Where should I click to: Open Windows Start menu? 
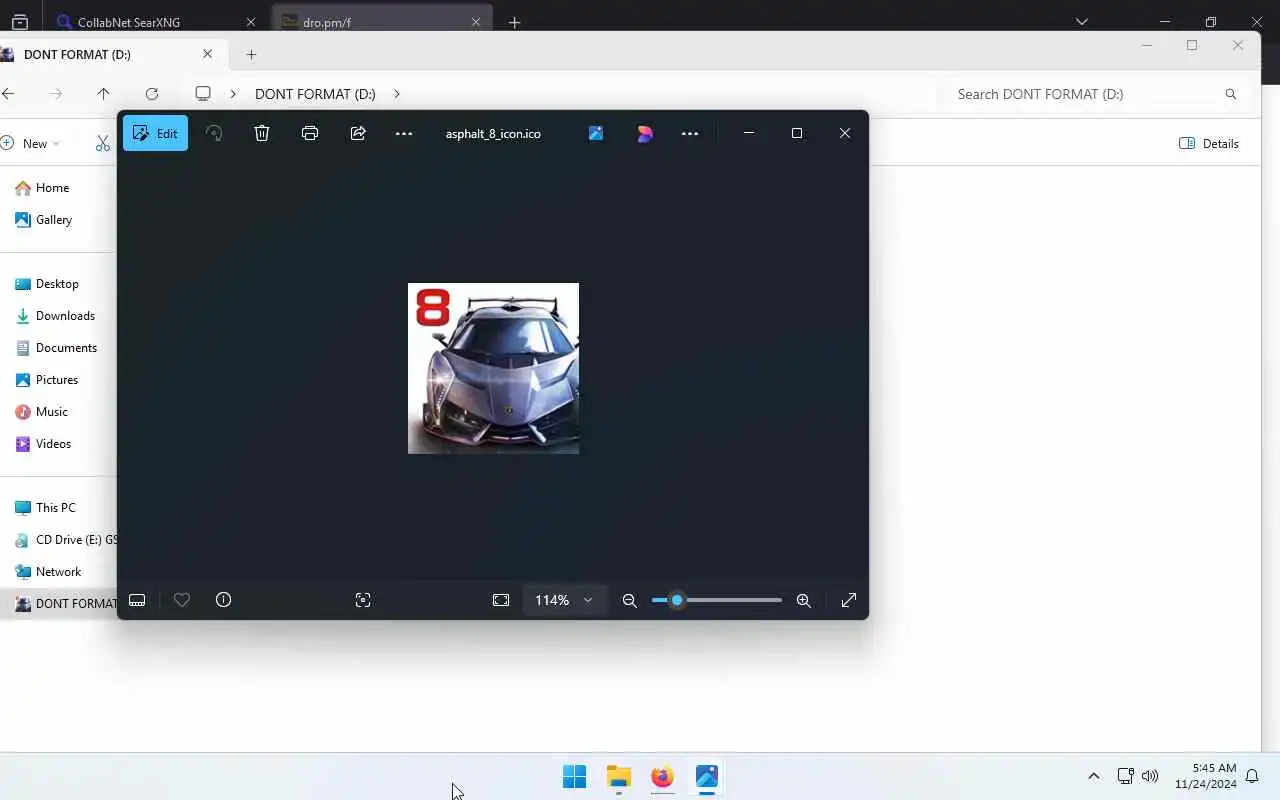tap(574, 776)
